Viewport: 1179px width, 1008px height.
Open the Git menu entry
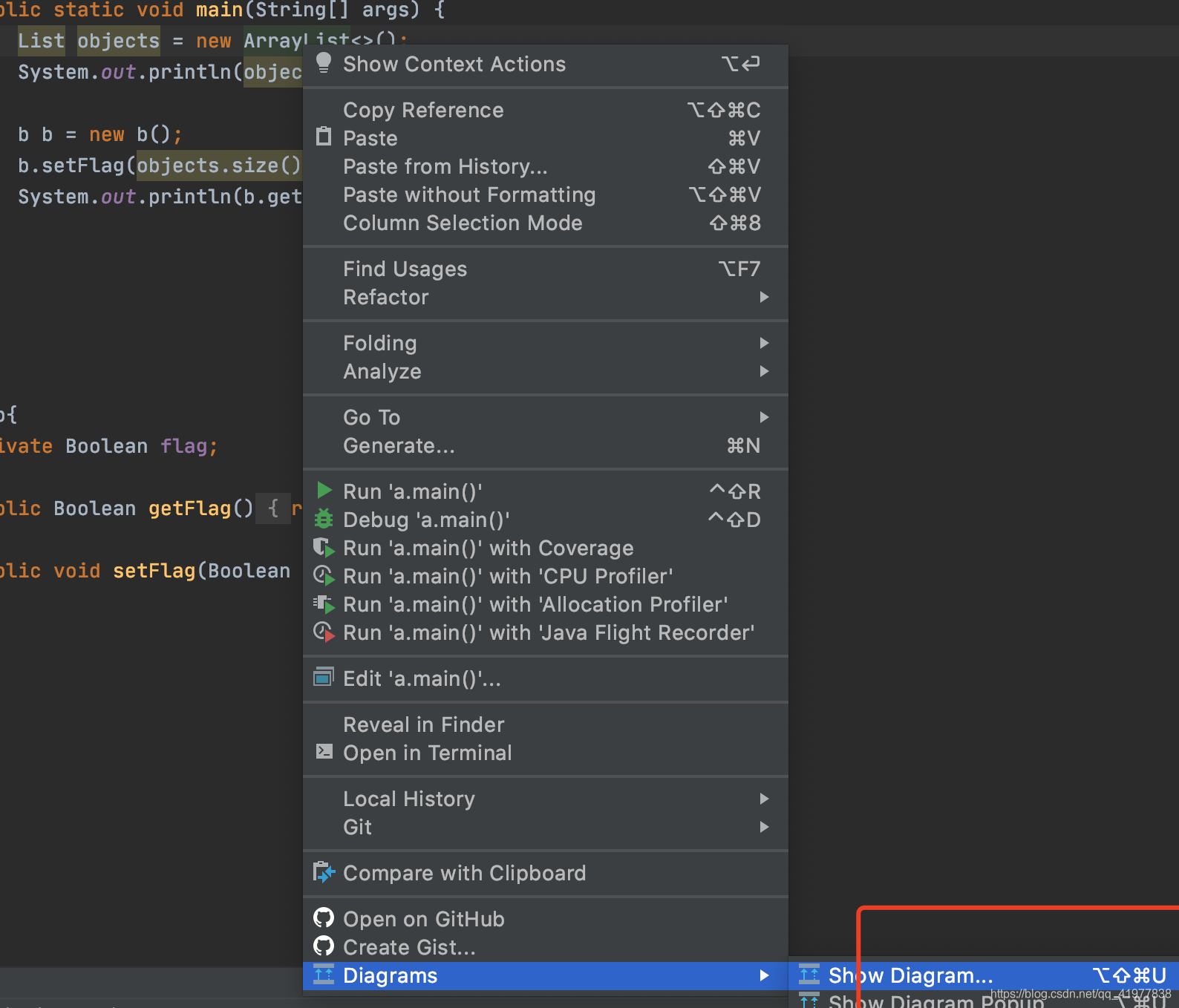(546, 827)
